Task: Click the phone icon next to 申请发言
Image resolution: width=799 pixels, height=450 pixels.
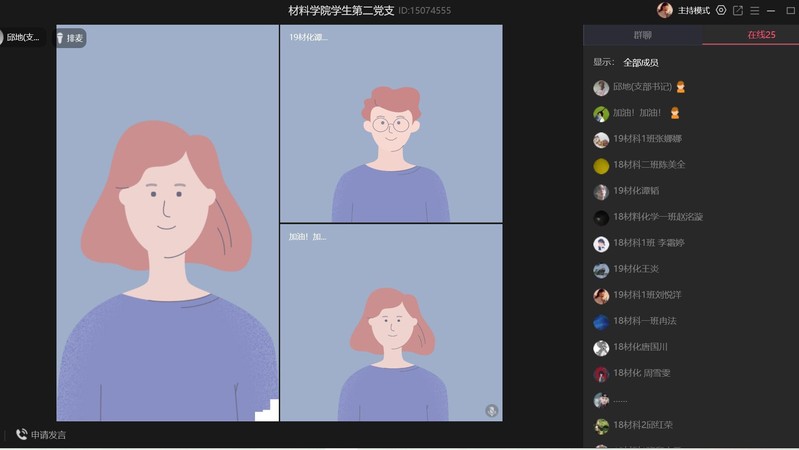Action: click(x=21, y=435)
